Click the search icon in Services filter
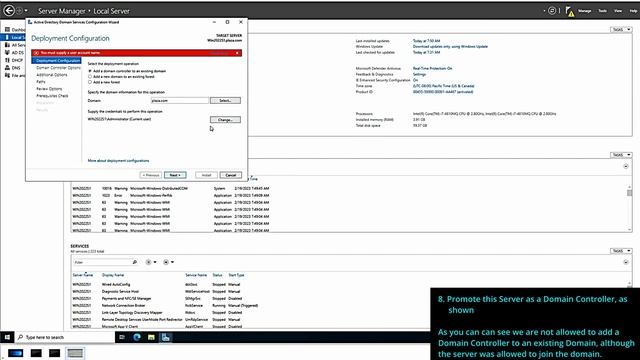The height and width of the screenshot is (360, 640). [x=135, y=262]
